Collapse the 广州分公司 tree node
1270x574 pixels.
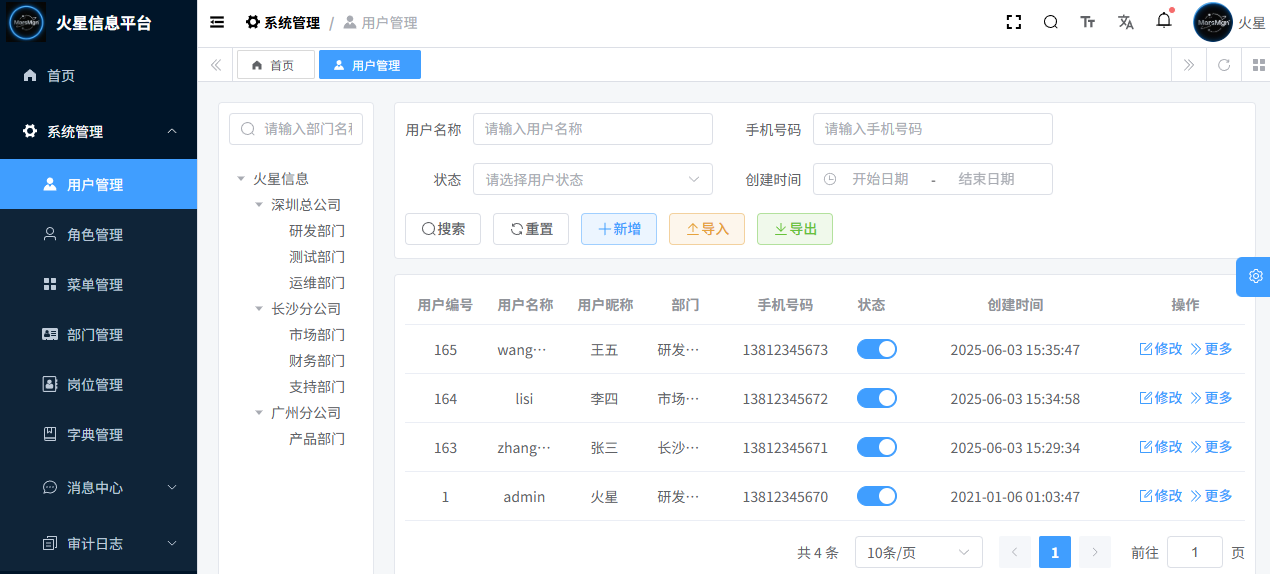click(x=259, y=413)
